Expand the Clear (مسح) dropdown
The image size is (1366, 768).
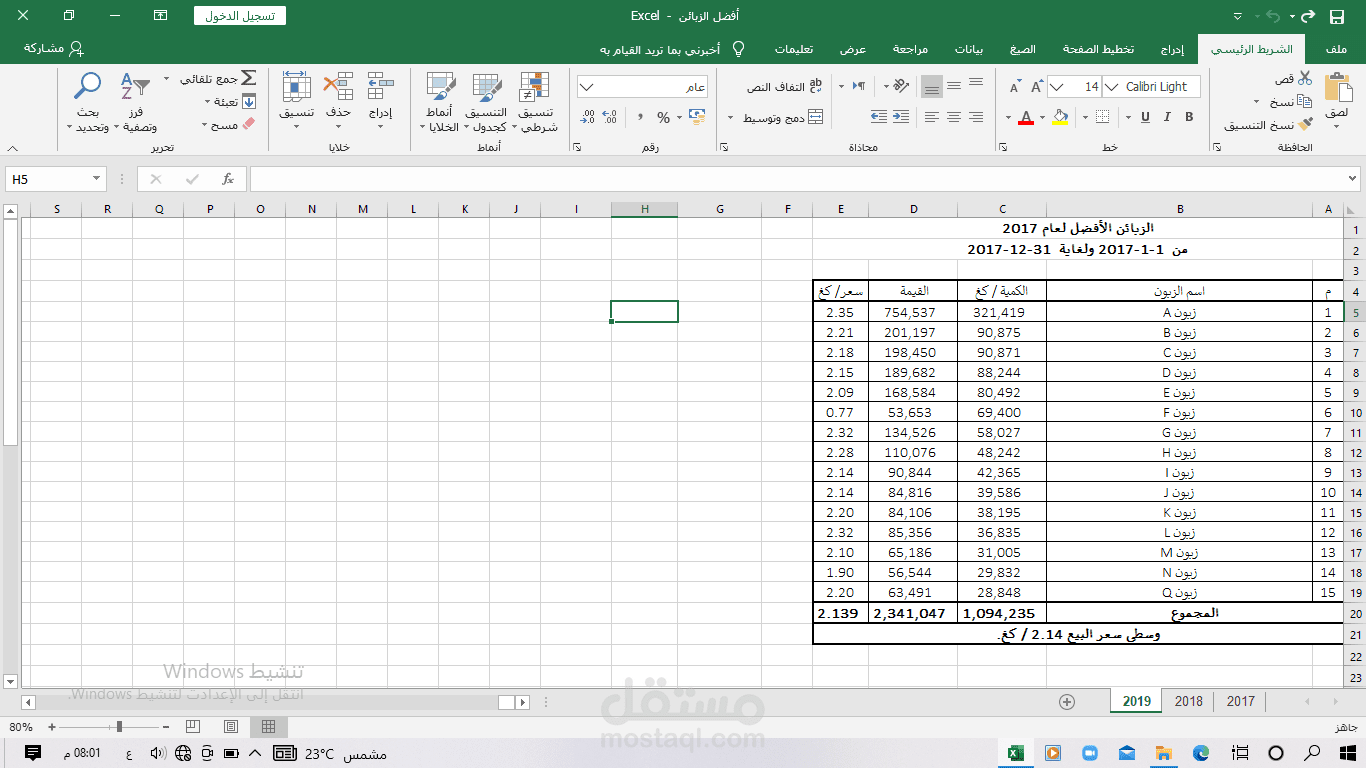coord(204,126)
